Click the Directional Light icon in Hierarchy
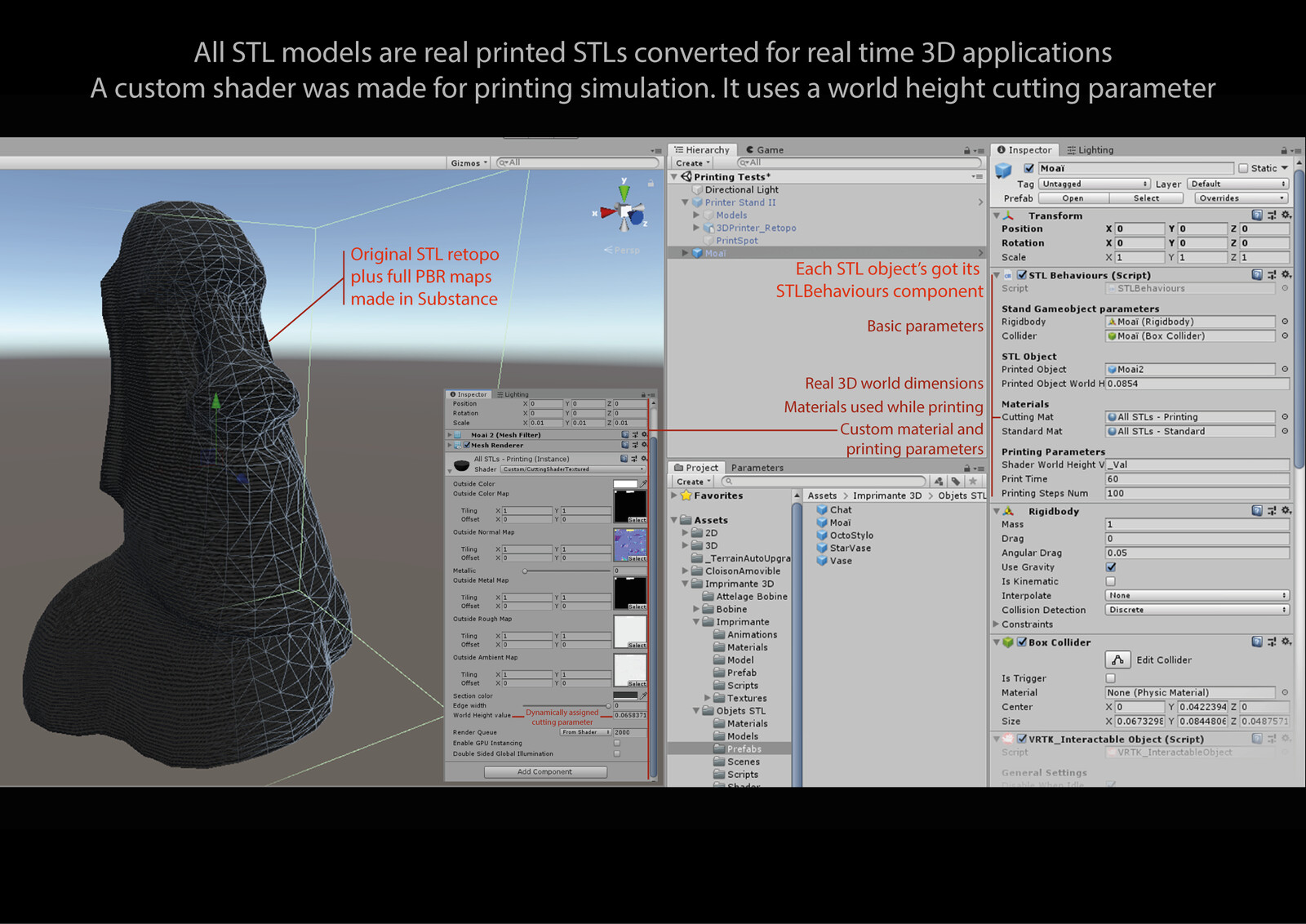1306x924 pixels. point(697,190)
